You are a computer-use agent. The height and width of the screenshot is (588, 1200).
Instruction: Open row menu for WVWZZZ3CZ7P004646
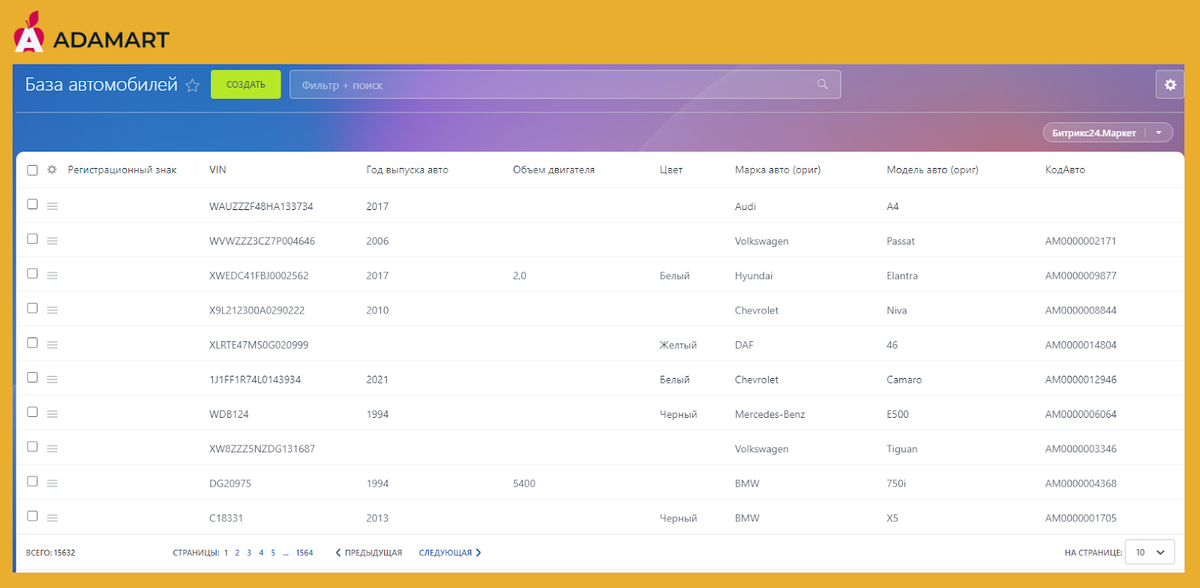coord(52,241)
